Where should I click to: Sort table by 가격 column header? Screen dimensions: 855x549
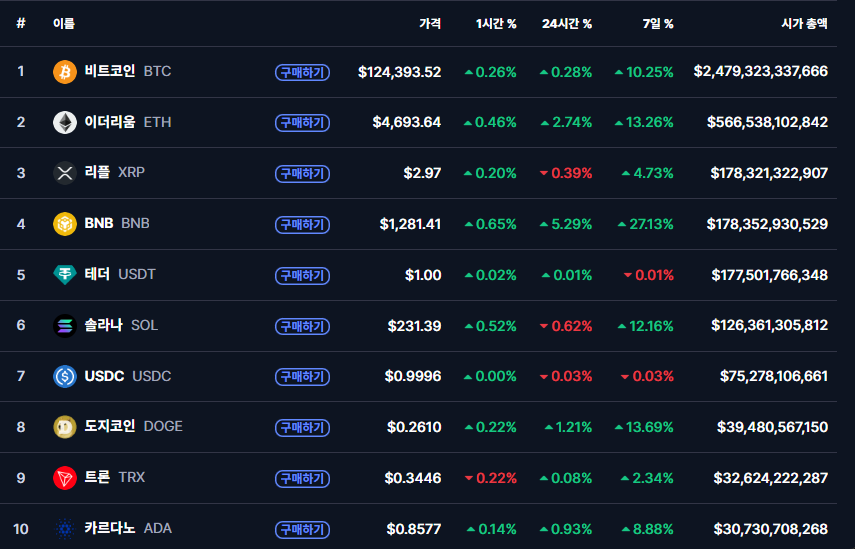coord(430,23)
